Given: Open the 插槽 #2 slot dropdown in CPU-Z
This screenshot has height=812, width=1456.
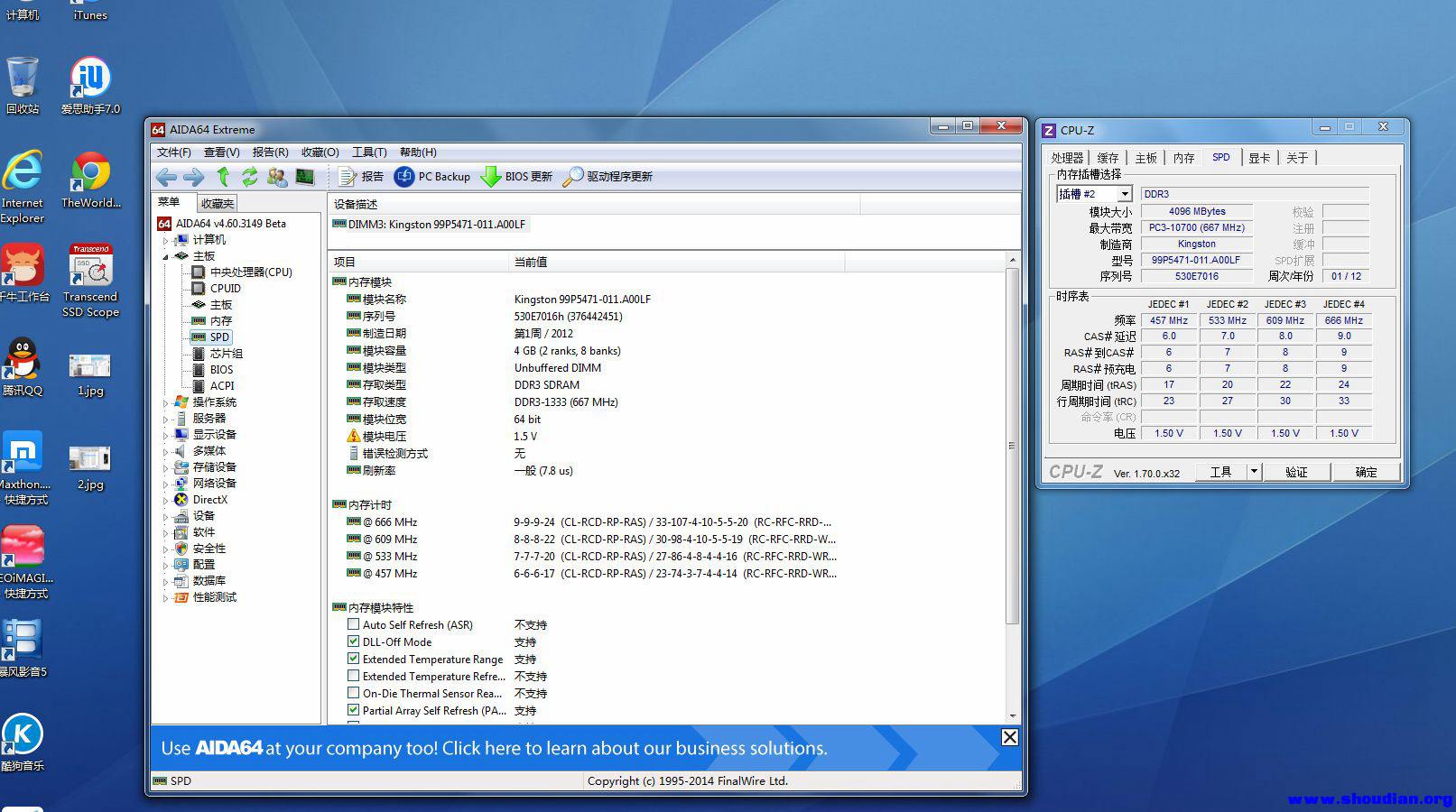Looking at the screenshot, I should click(1125, 194).
